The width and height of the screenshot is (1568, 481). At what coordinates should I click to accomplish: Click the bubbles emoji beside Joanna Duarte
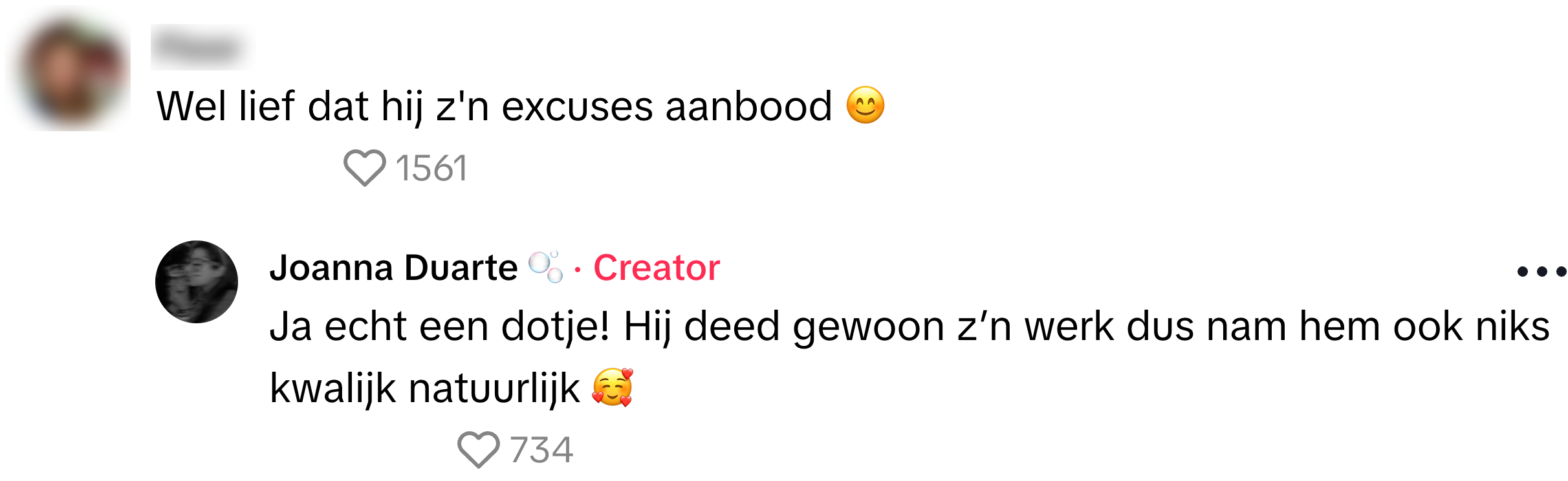click(545, 267)
